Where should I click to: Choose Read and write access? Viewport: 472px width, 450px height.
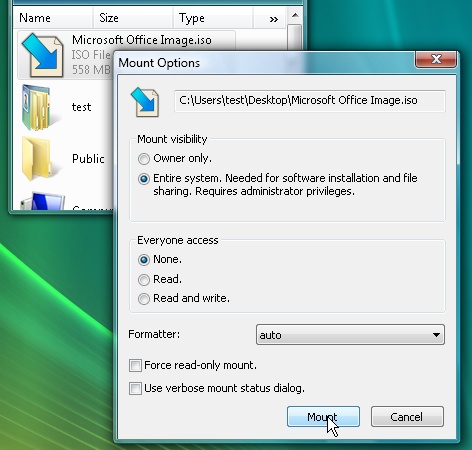[x=144, y=299]
